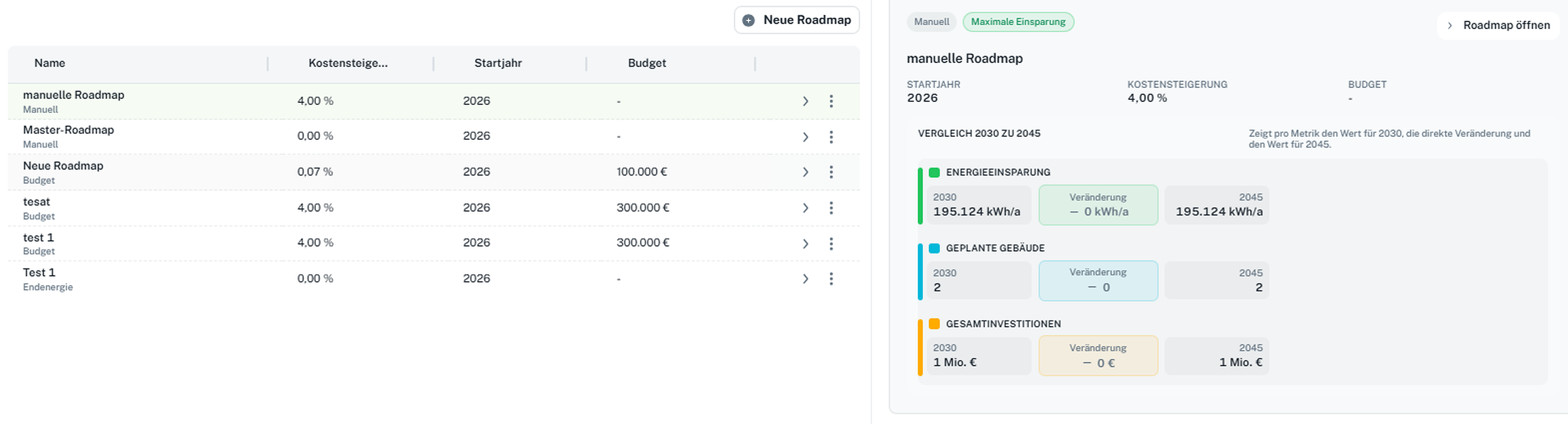Expand test 1 Budget row chevron
Viewport: 1568px width, 424px height.
[805, 243]
